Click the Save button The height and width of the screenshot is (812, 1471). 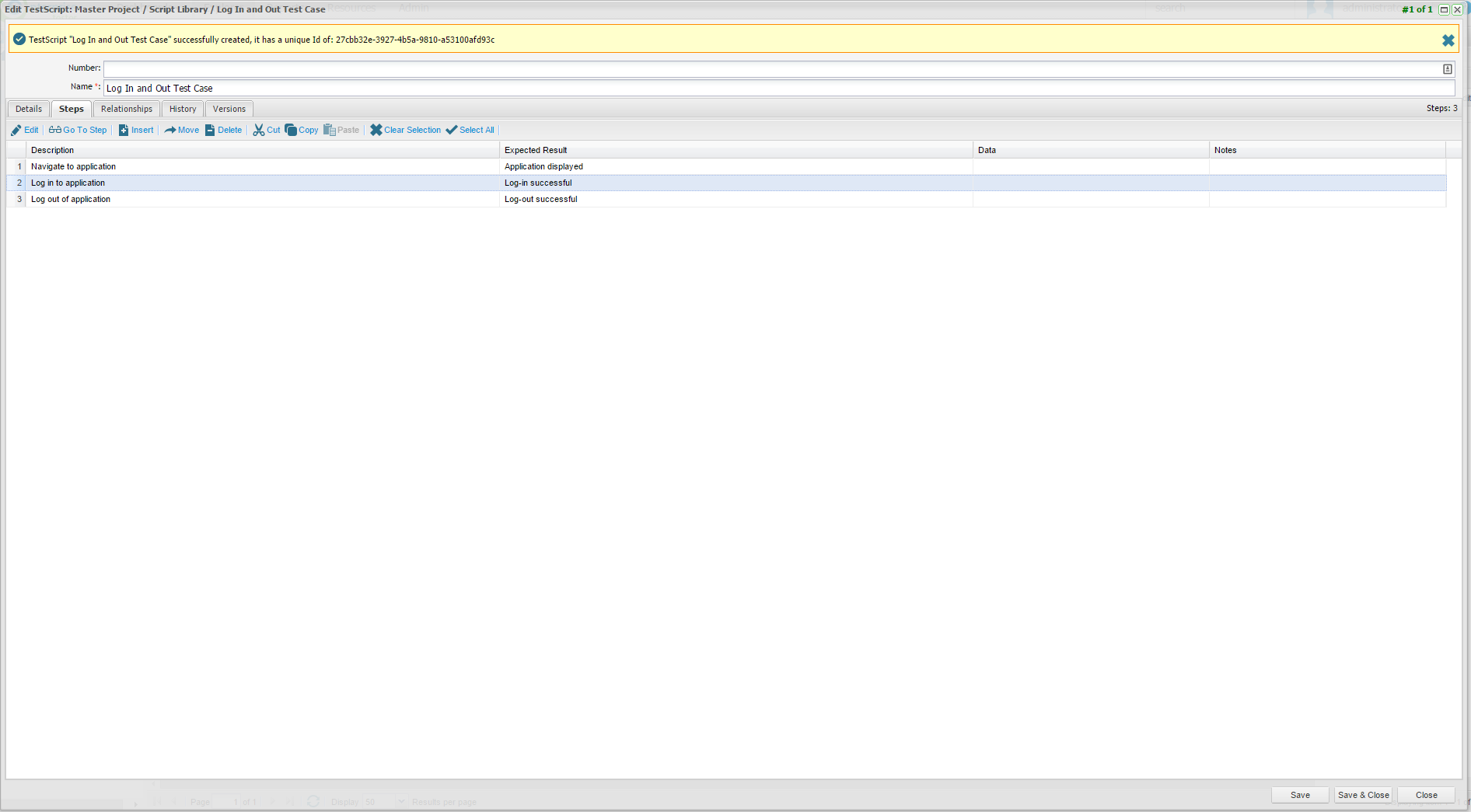1300,795
